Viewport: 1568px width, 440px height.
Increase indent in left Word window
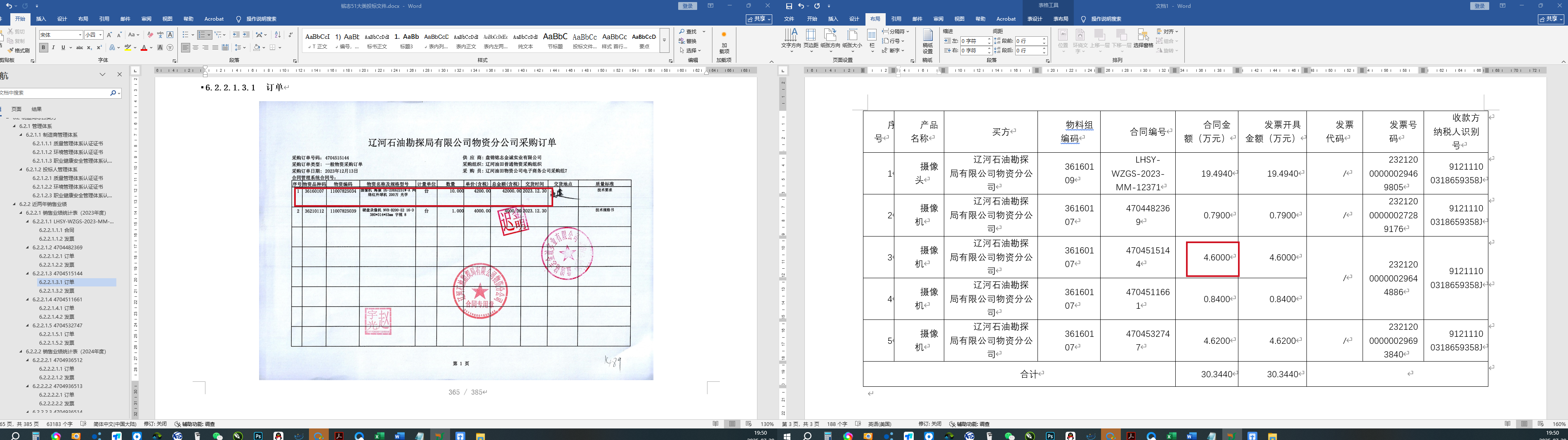tap(246, 35)
